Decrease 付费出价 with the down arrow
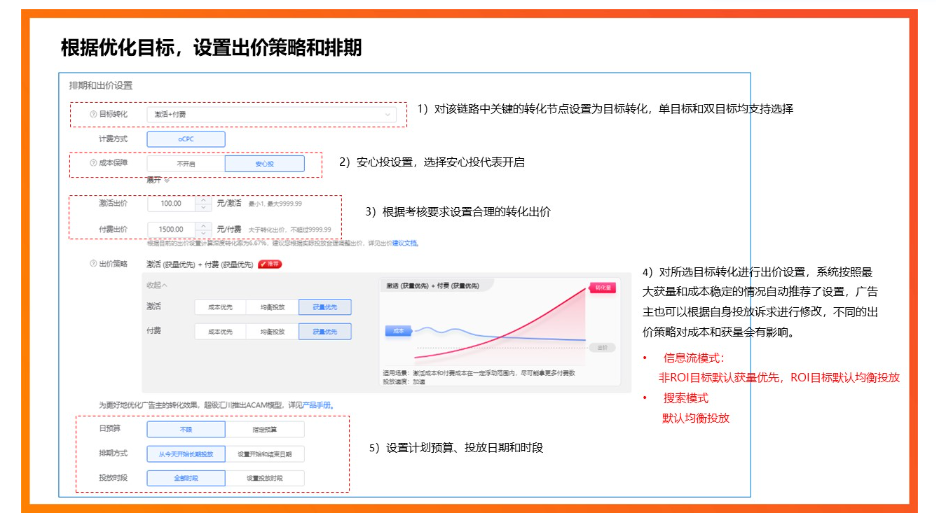Screen dimensions: 936x518 pyautogui.click(x=204, y=233)
